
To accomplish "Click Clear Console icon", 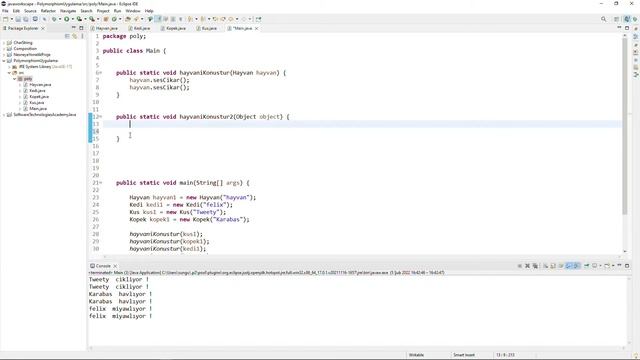I will click(546, 266).
